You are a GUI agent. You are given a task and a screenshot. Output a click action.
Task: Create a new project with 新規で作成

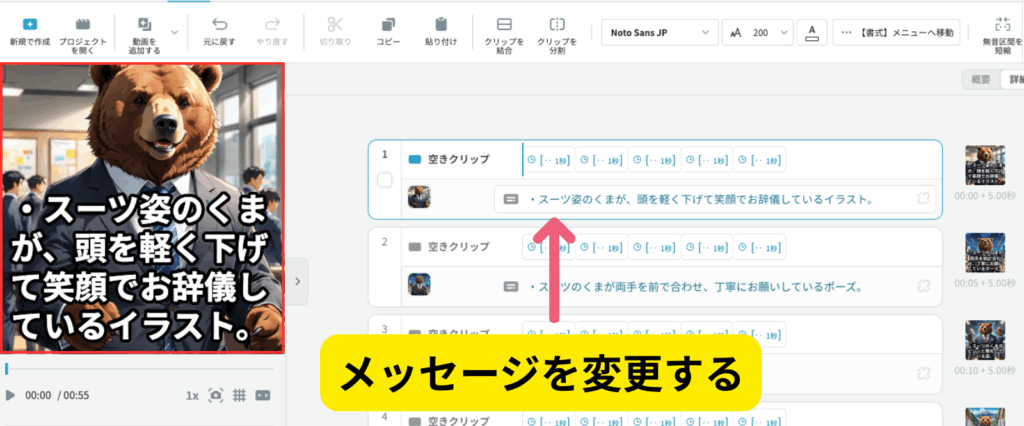[30, 32]
